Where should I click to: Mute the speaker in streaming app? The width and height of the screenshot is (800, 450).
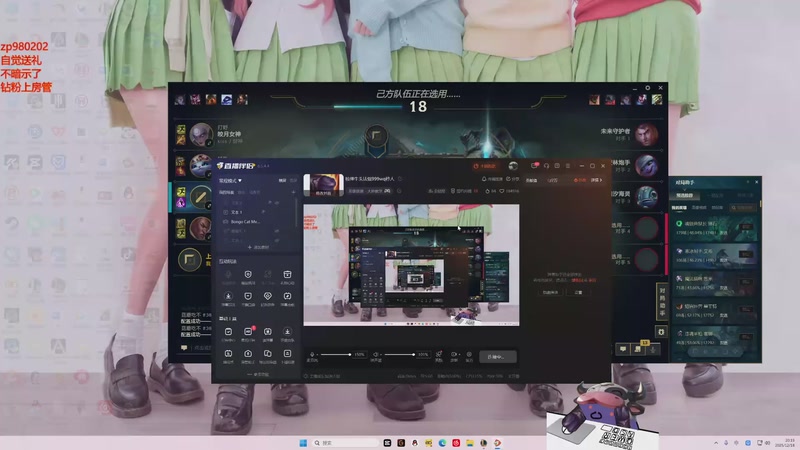[x=376, y=354]
